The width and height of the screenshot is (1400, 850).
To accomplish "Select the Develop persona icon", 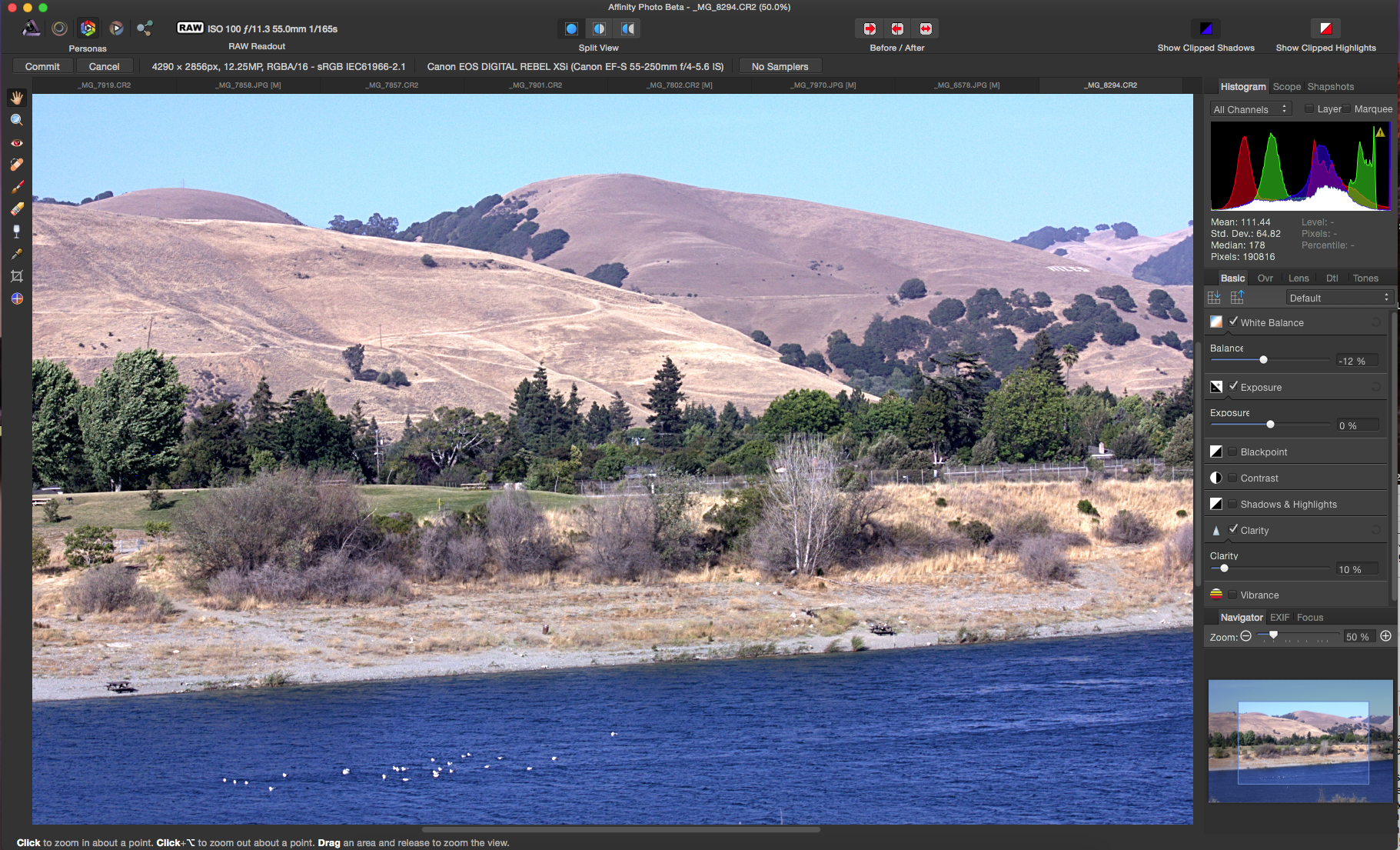I will [88, 28].
